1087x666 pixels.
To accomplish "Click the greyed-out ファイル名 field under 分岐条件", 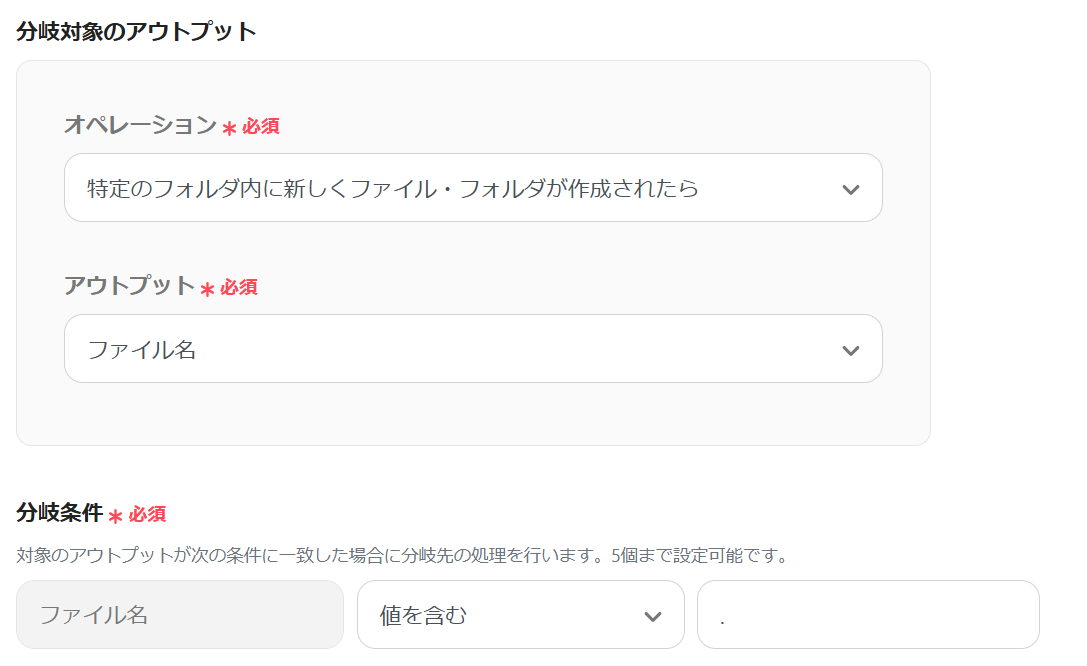I will (180, 615).
